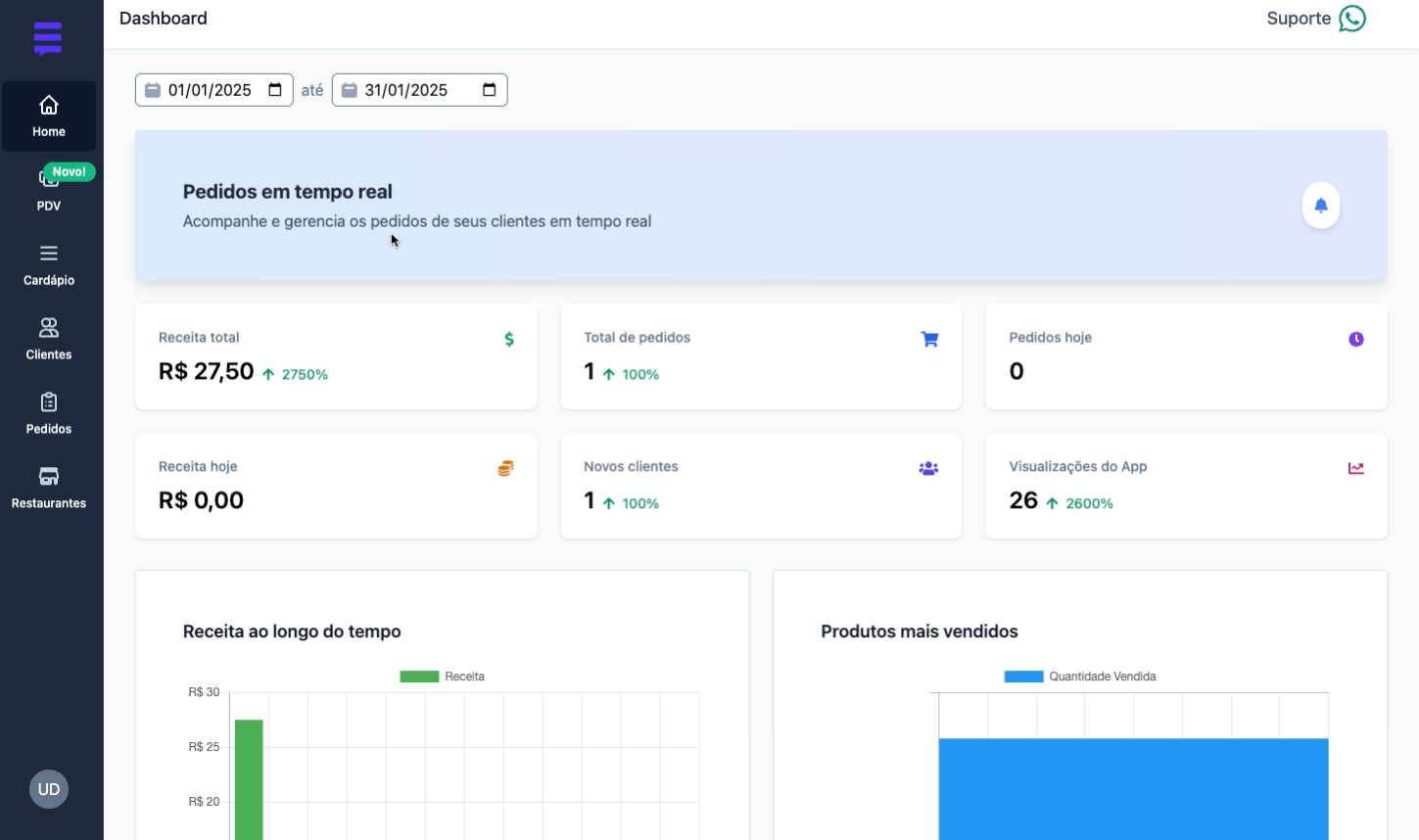Click the blue bar in Produtos chart
The image size is (1419, 840).
click(1133, 789)
